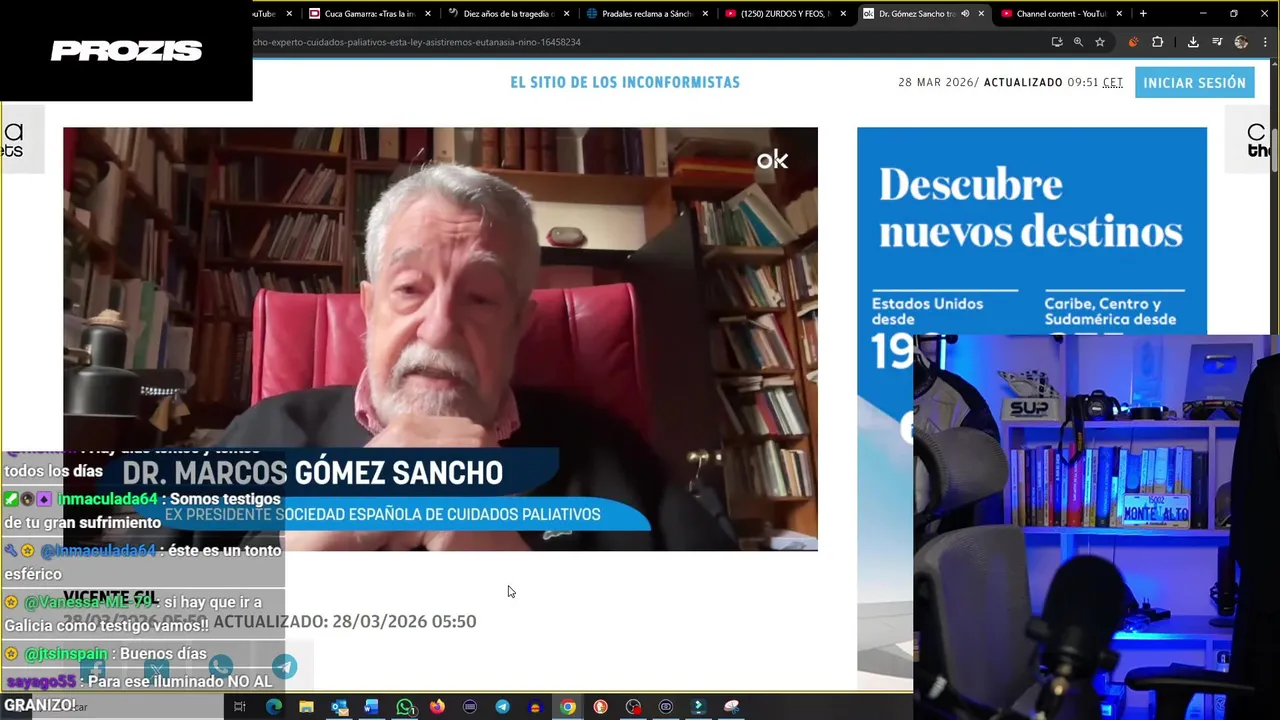The height and width of the screenshot is (720, 1280).
Task: Click the install/cast page icon in address bar
Action: pyautogui.click(x=1057, y=42)
